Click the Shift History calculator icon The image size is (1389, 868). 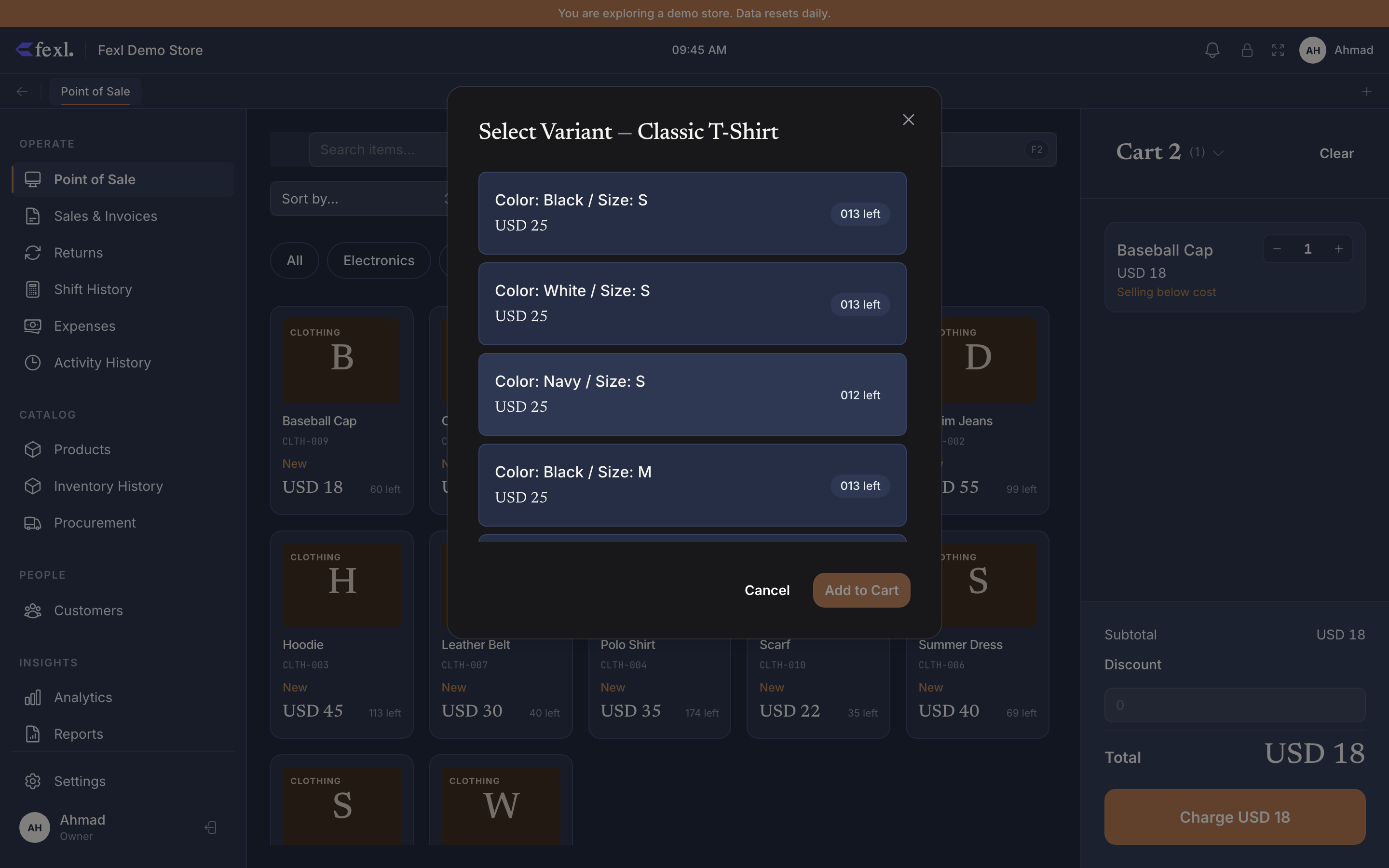[33, 289]
